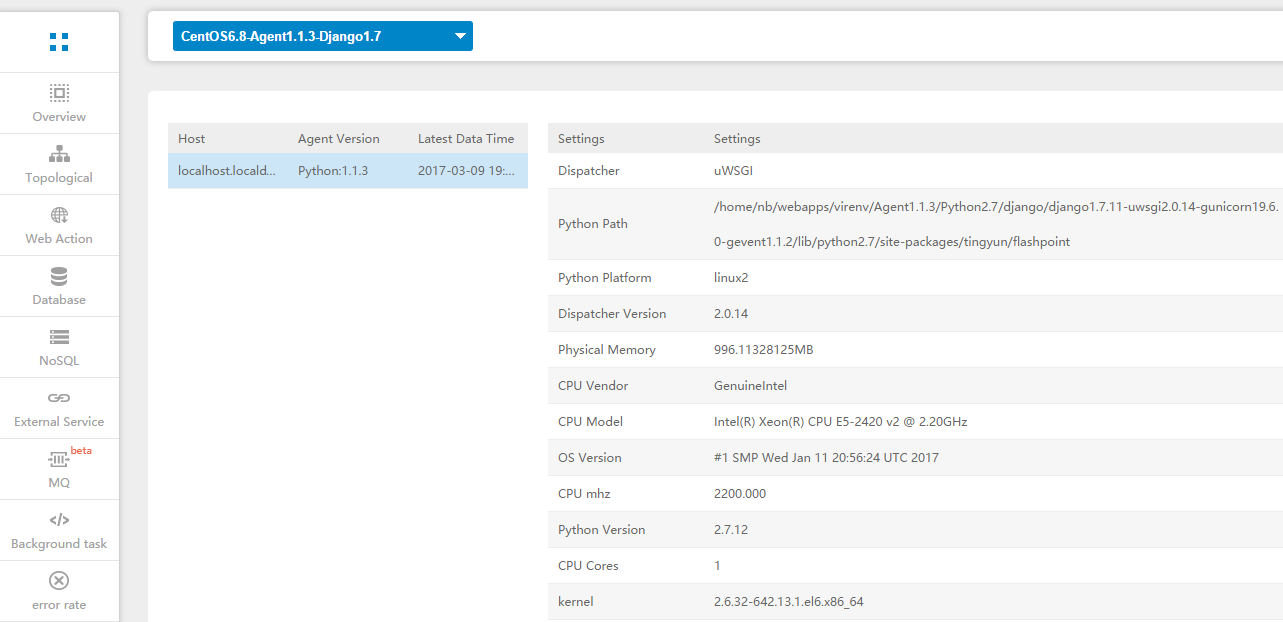Select the Topological hierarchy icon

[59, 154]
